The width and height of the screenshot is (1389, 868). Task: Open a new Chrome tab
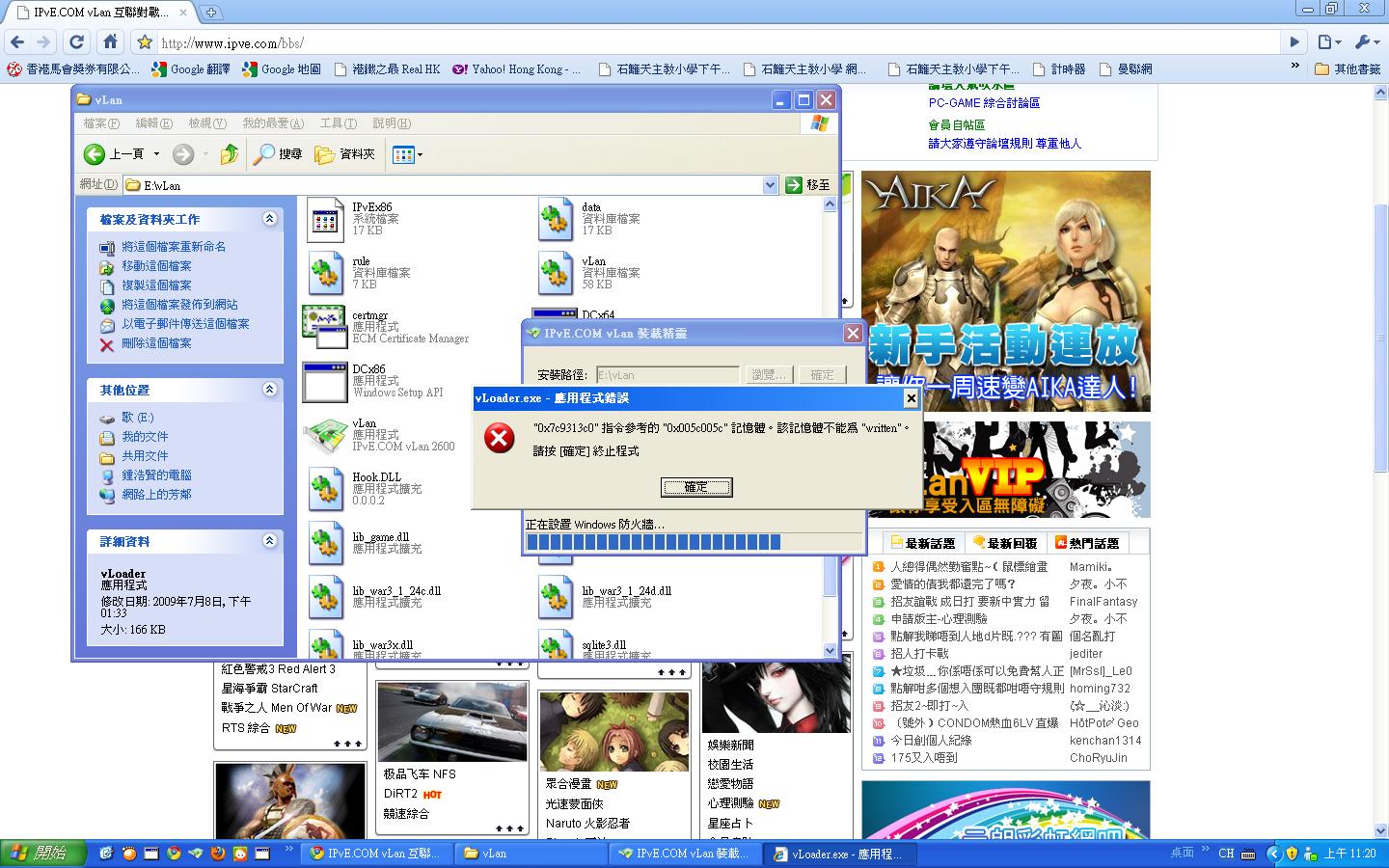tap(210, 13)
